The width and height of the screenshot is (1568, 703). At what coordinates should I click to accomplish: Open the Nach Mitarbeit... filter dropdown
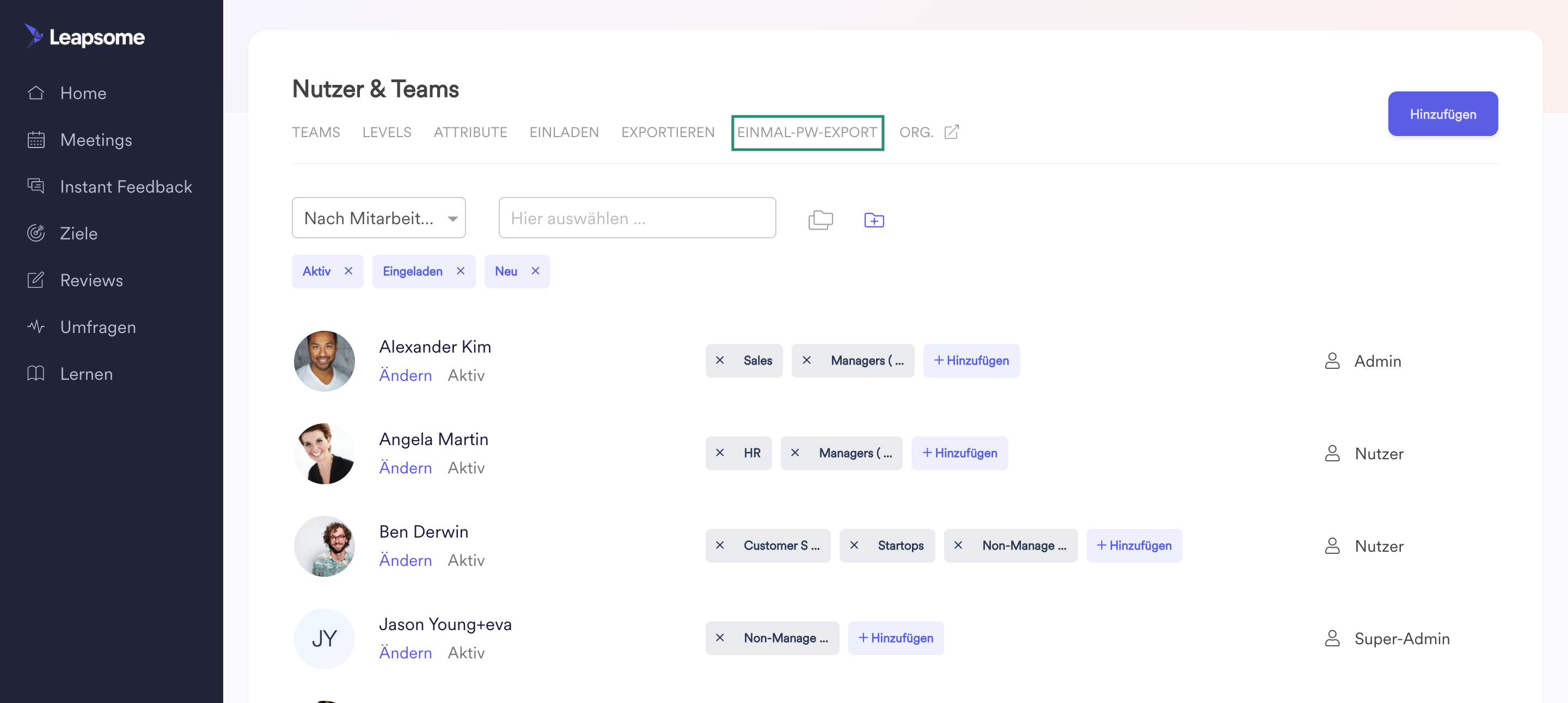pyautogui.click(x=378, y=218)
